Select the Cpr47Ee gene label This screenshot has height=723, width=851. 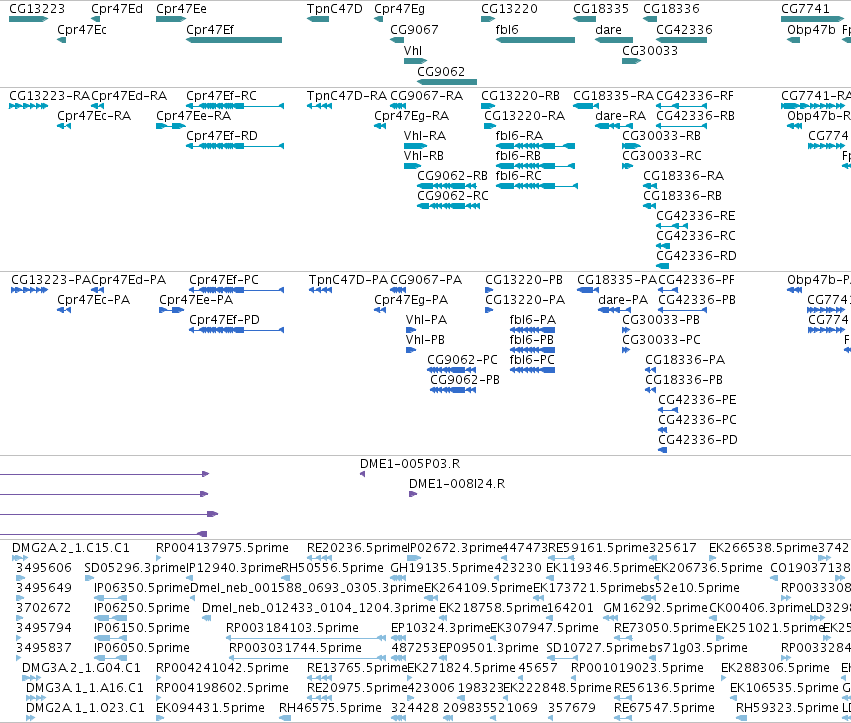click(181, 9)
